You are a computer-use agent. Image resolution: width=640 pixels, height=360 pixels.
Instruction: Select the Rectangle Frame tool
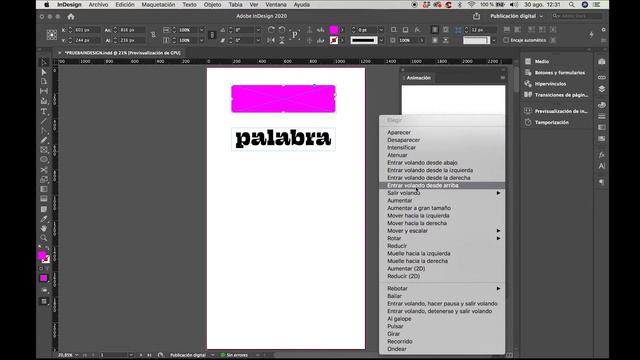tap(44, 150)
